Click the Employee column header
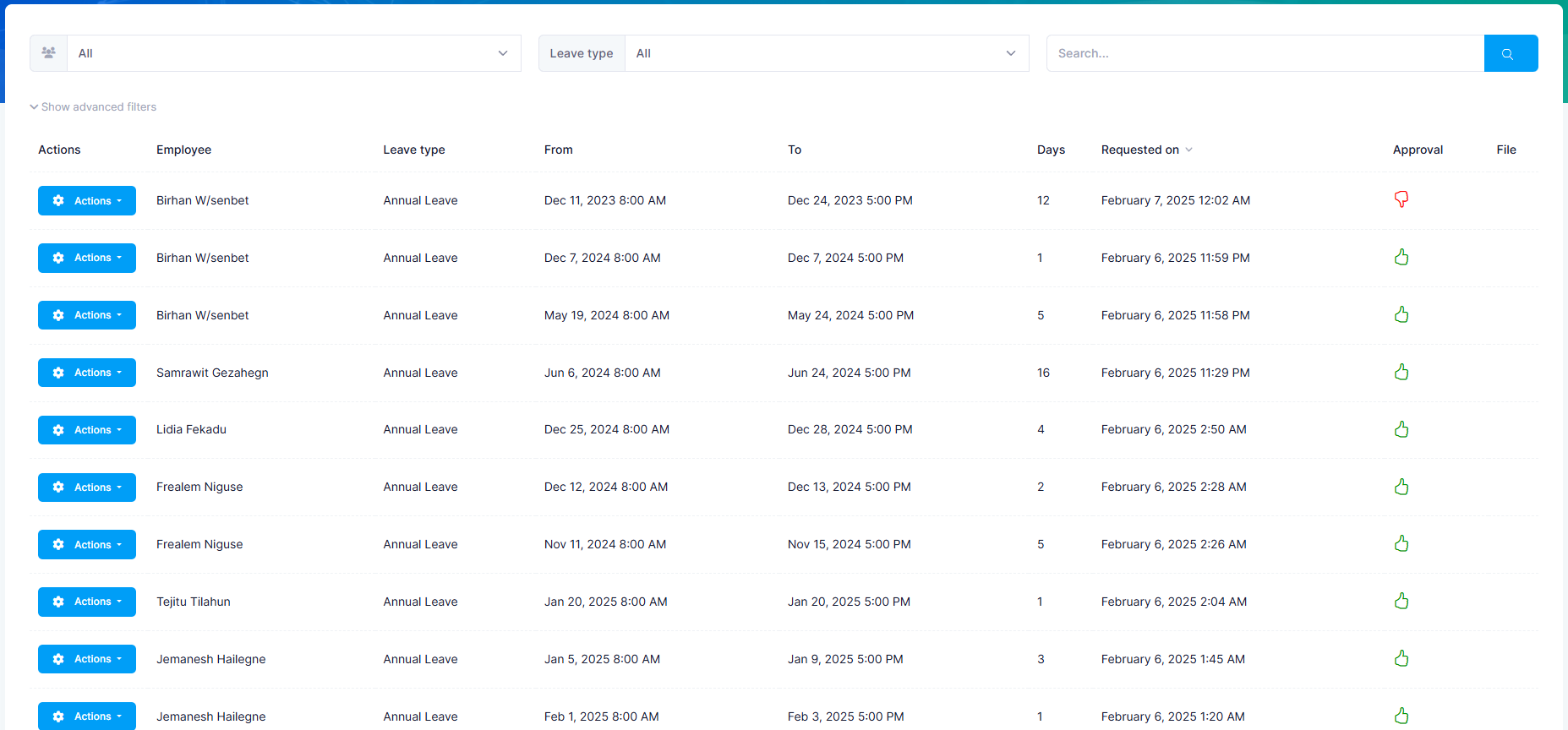 (x=183, y=150)
